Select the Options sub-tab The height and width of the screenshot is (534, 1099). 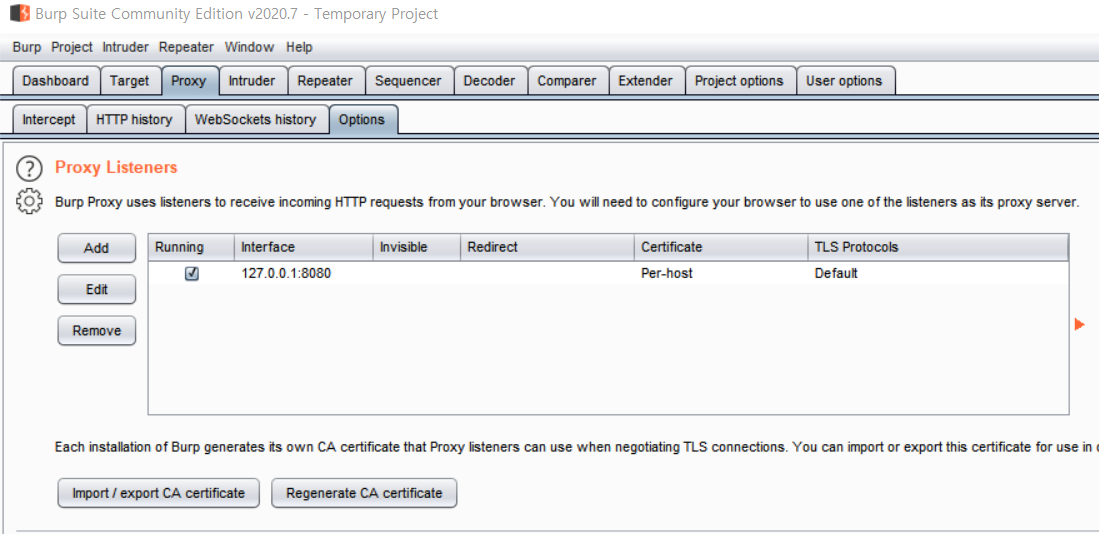click(x=362, y=119)
